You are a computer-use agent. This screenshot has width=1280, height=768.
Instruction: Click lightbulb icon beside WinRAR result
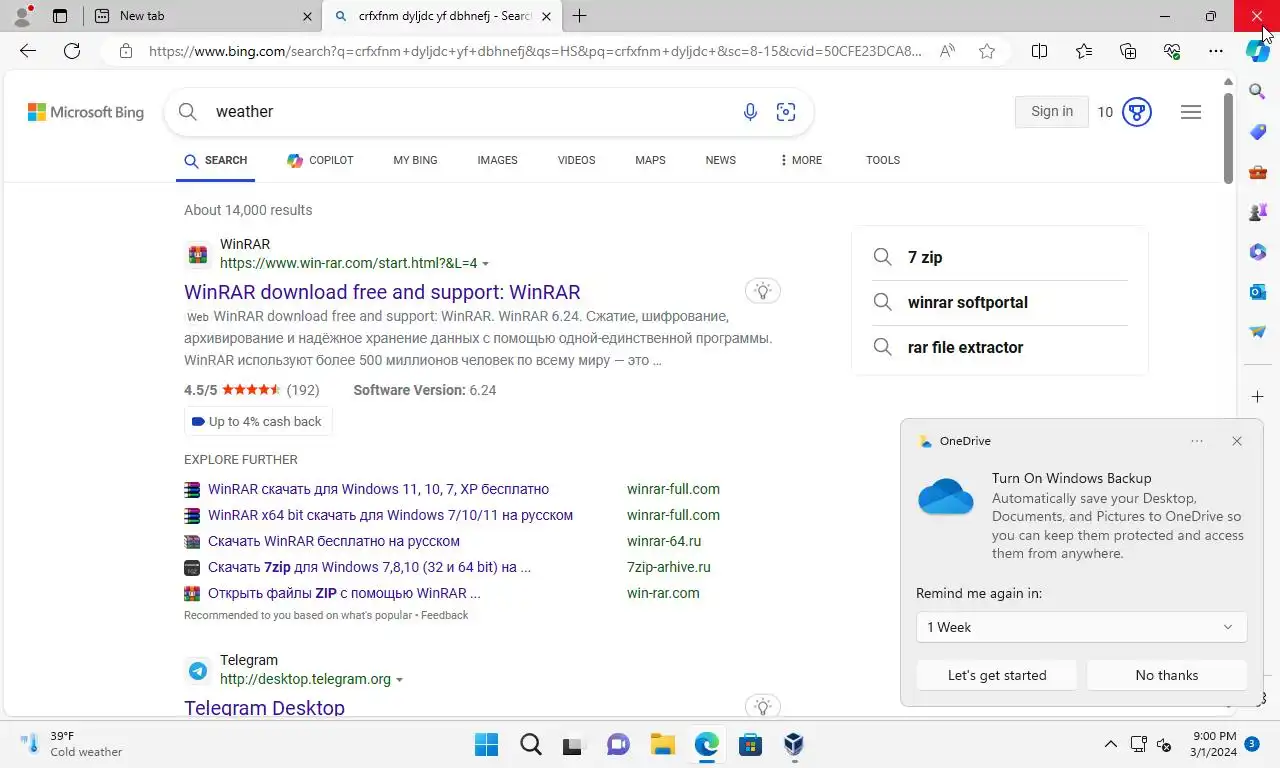[763, 291]
